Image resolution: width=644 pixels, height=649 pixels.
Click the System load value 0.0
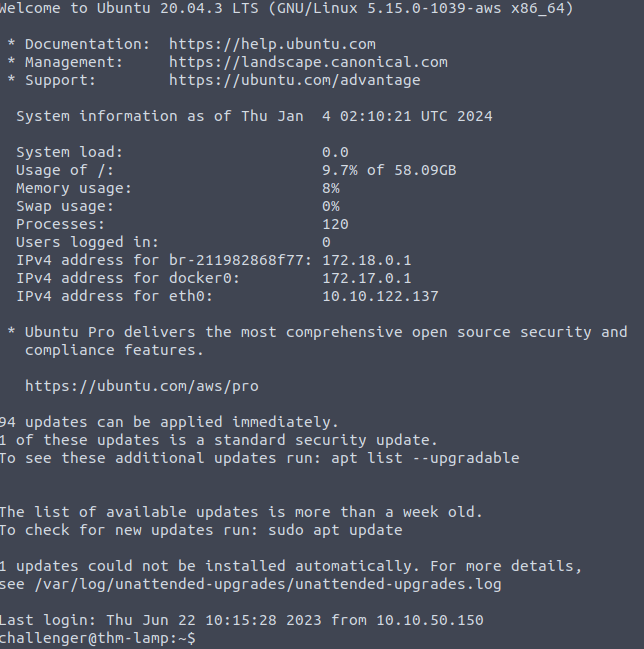pos(335,152)
